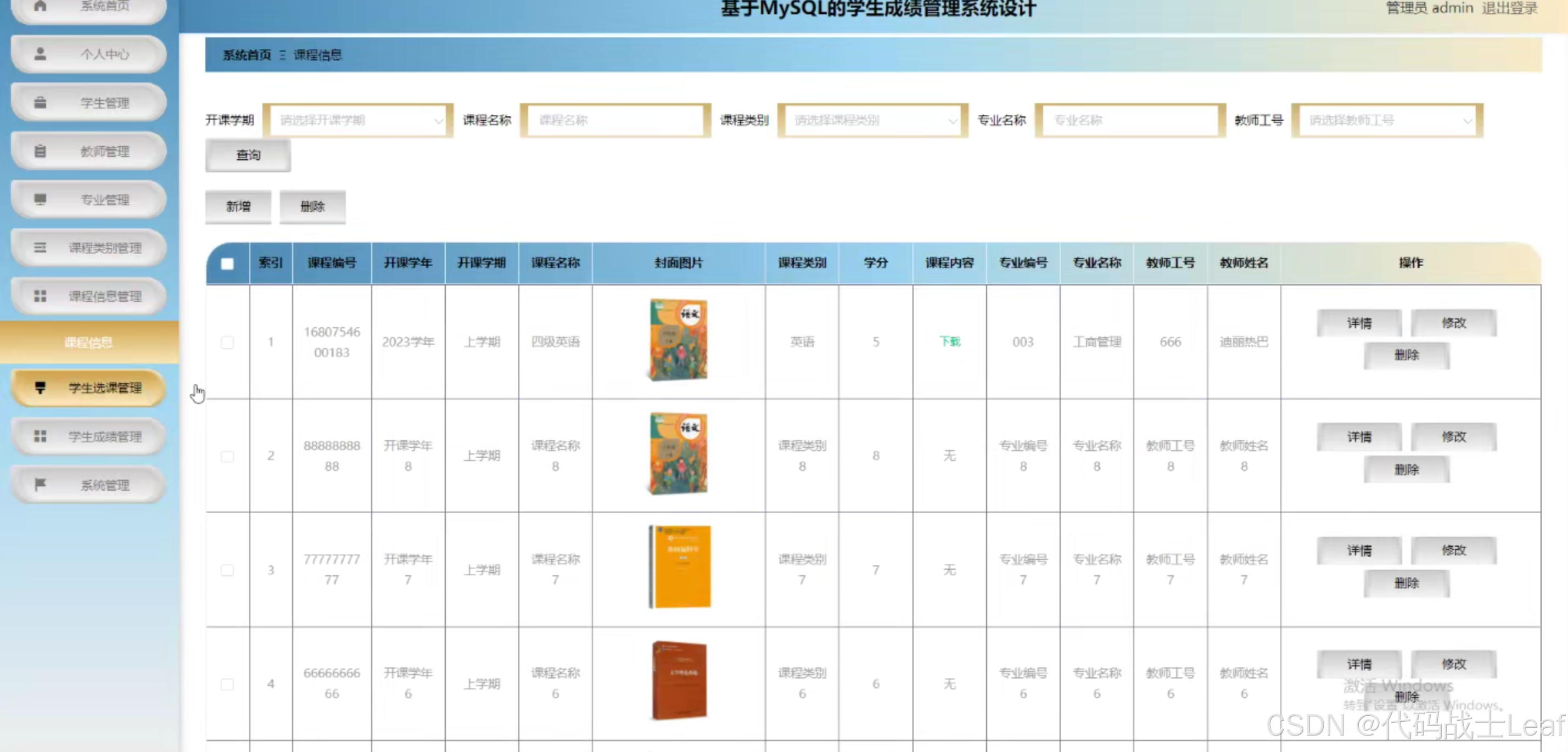
Task: Click the briefcase icon beside 学生管理
Action: [x=40, y=103]
